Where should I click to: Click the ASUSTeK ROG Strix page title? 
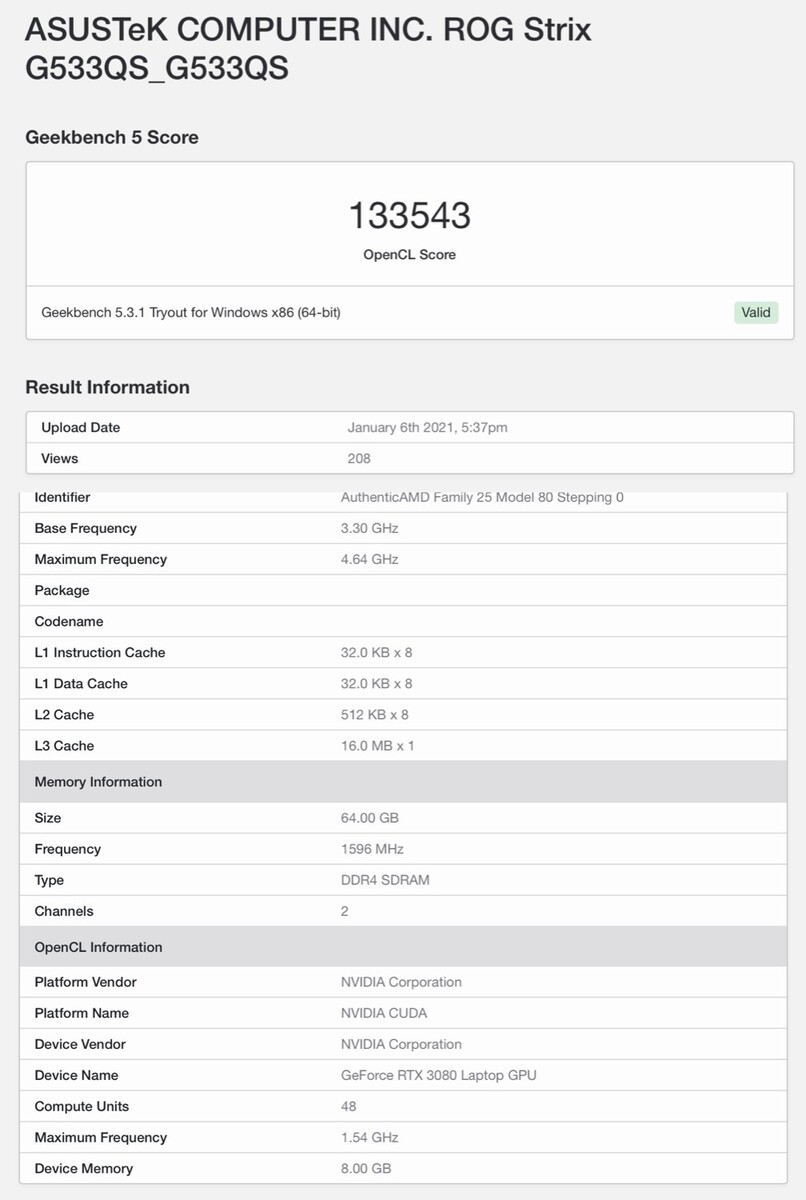[308, 48]
